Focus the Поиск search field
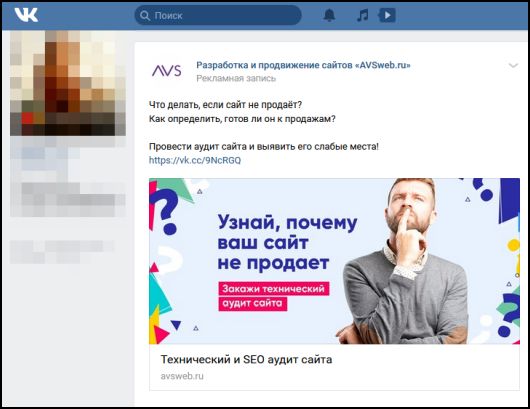Screen dimensions: 530x409 click(218, 15)
